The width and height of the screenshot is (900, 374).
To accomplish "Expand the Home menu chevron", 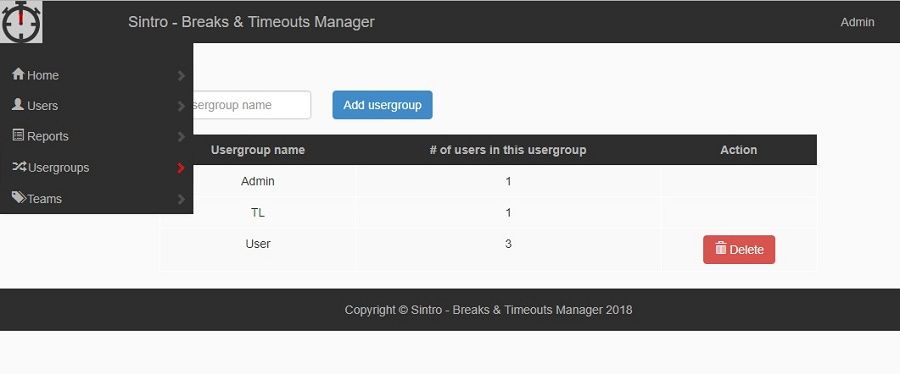I will (x=181, y=76).
